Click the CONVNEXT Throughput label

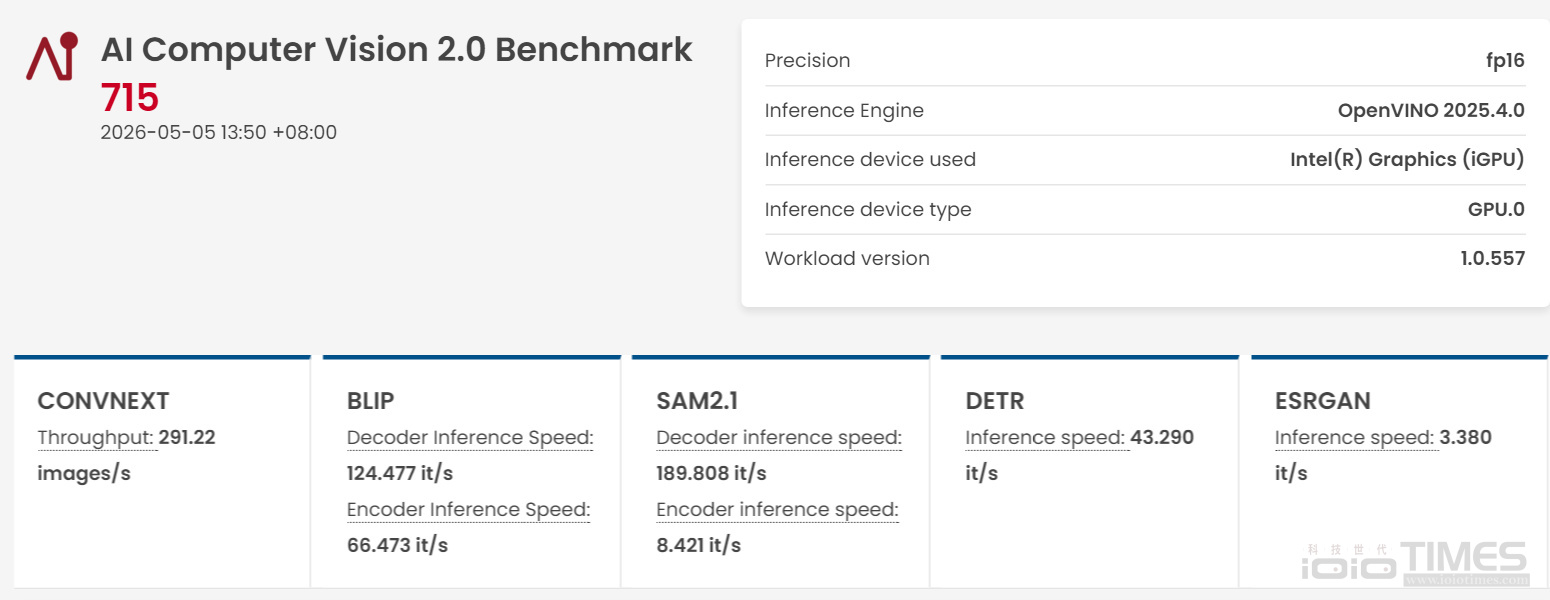tap(96, 438)
